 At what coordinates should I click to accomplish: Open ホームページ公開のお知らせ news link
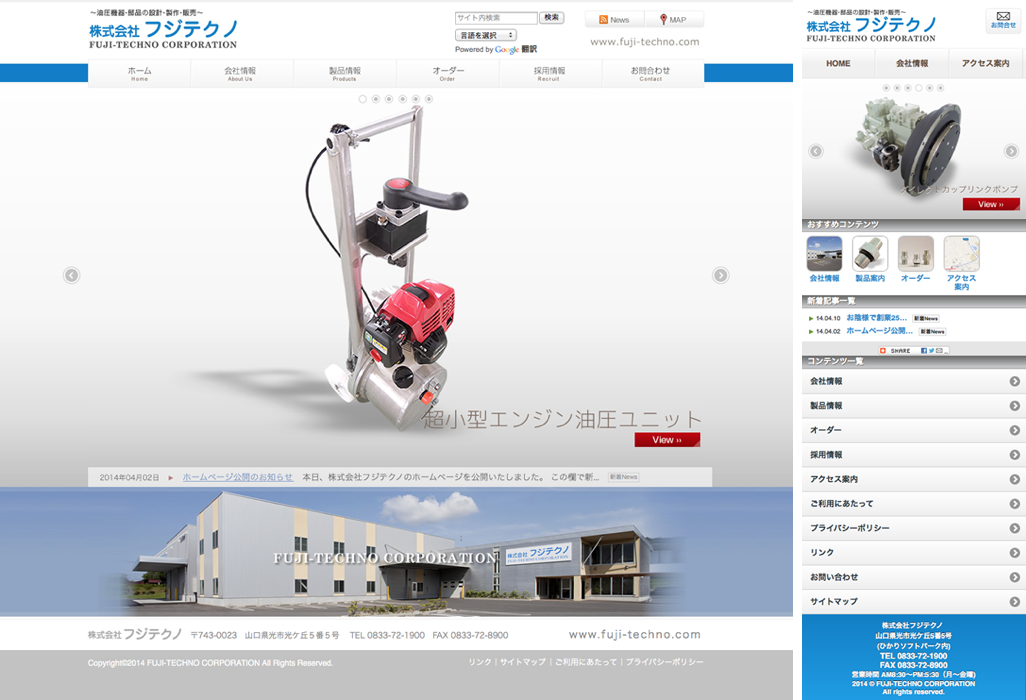(x=238, y=478)
